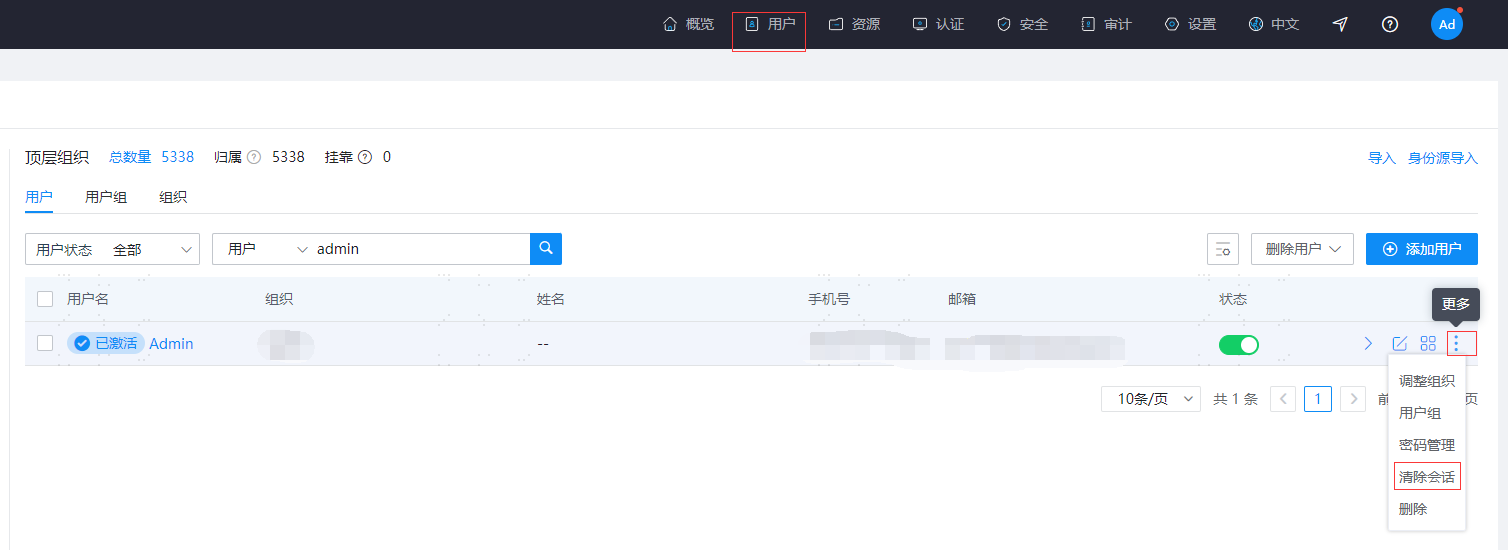Toggle the Admin status switch off
This screenshot has height=550, width=1508.
pyautogui.click(x=1239, y=344)
